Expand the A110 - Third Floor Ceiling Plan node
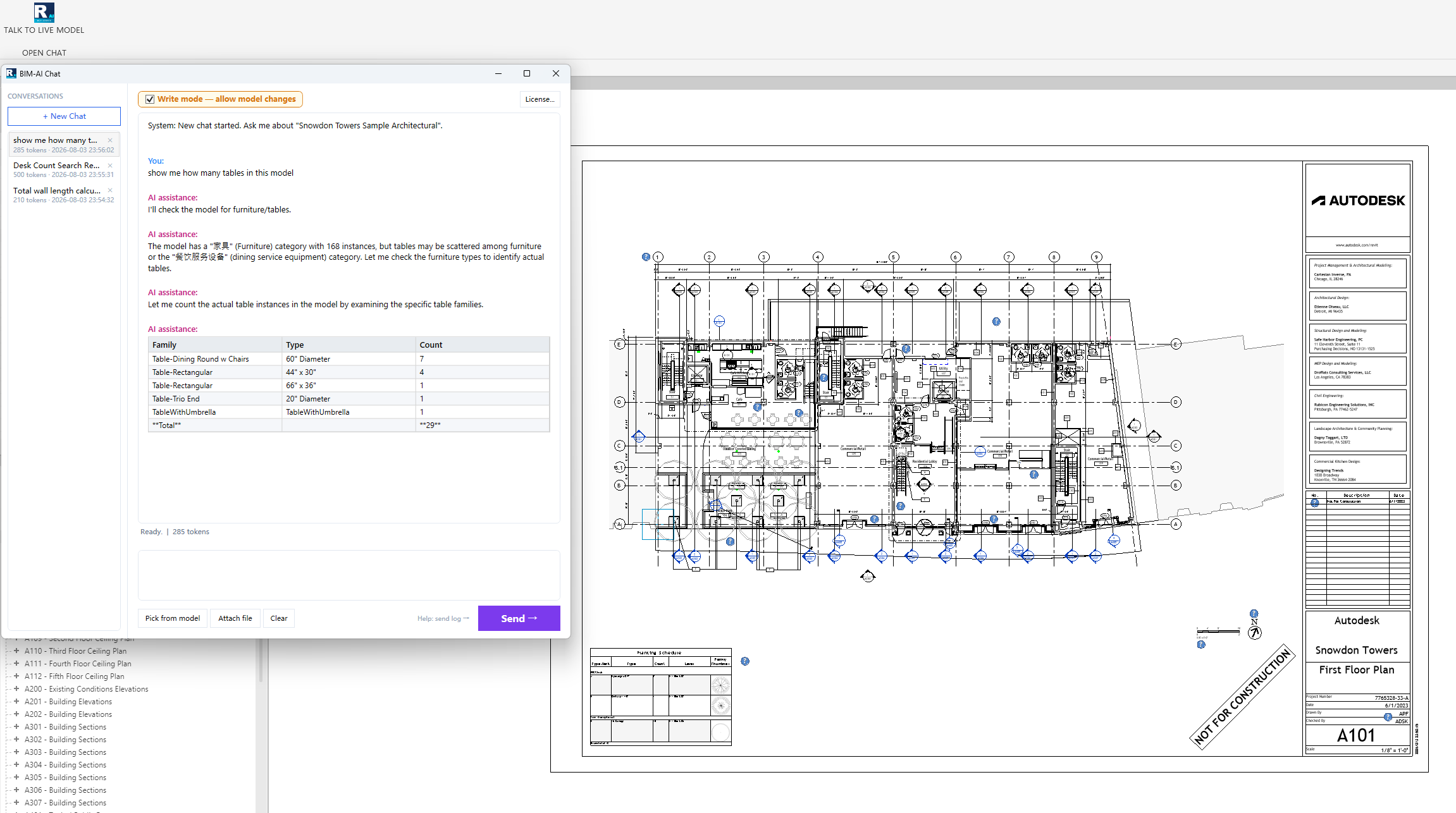 coord(16,651)
